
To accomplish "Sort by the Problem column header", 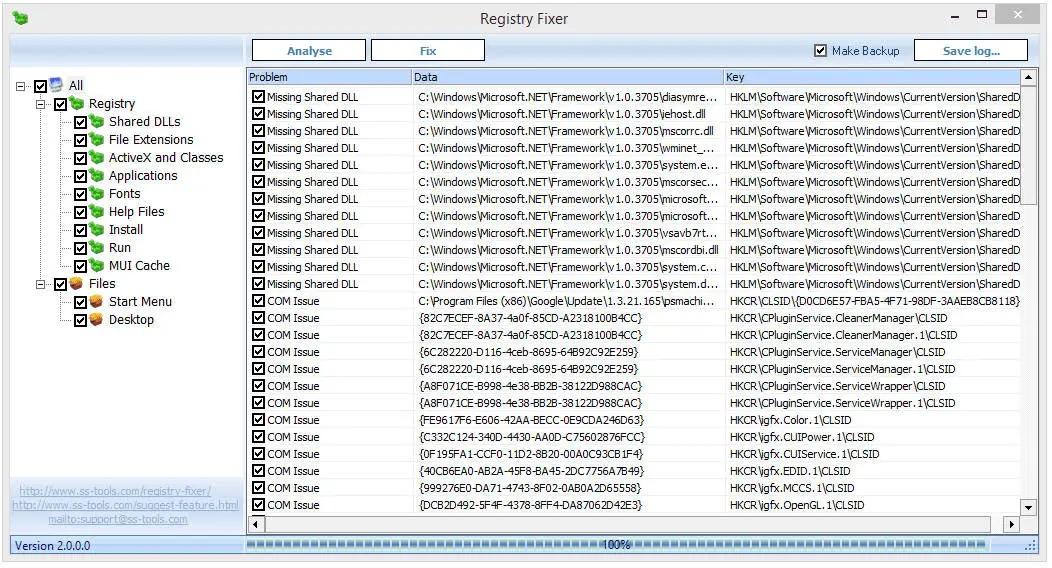I will pos(329,77).
